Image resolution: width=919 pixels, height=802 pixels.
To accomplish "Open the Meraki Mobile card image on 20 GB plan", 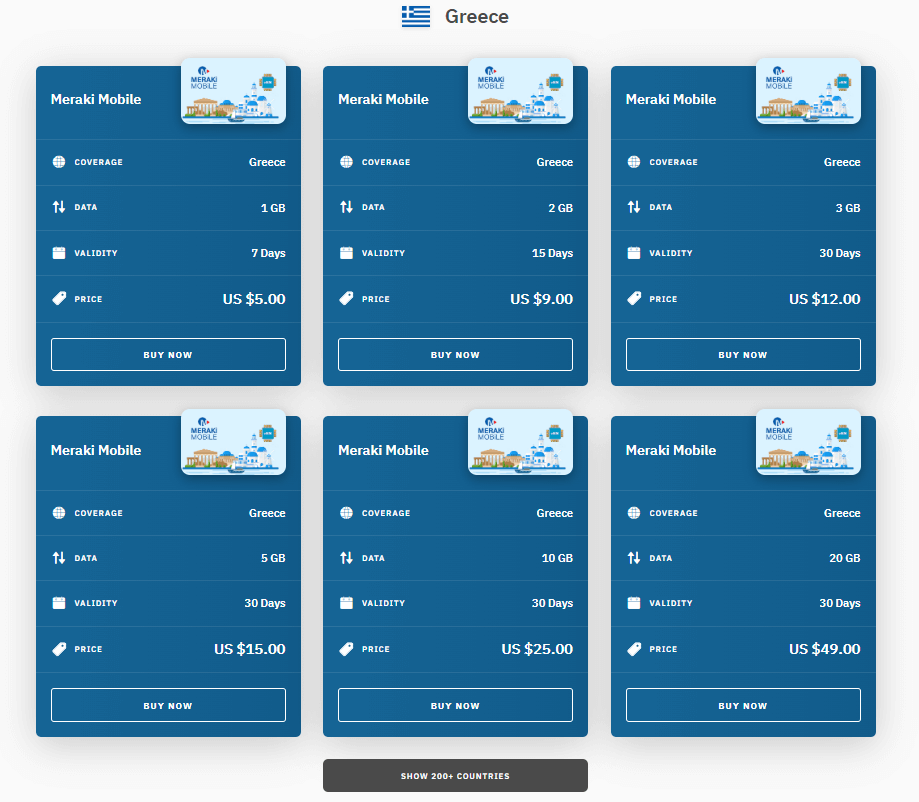I will click(x=808, y=442).
